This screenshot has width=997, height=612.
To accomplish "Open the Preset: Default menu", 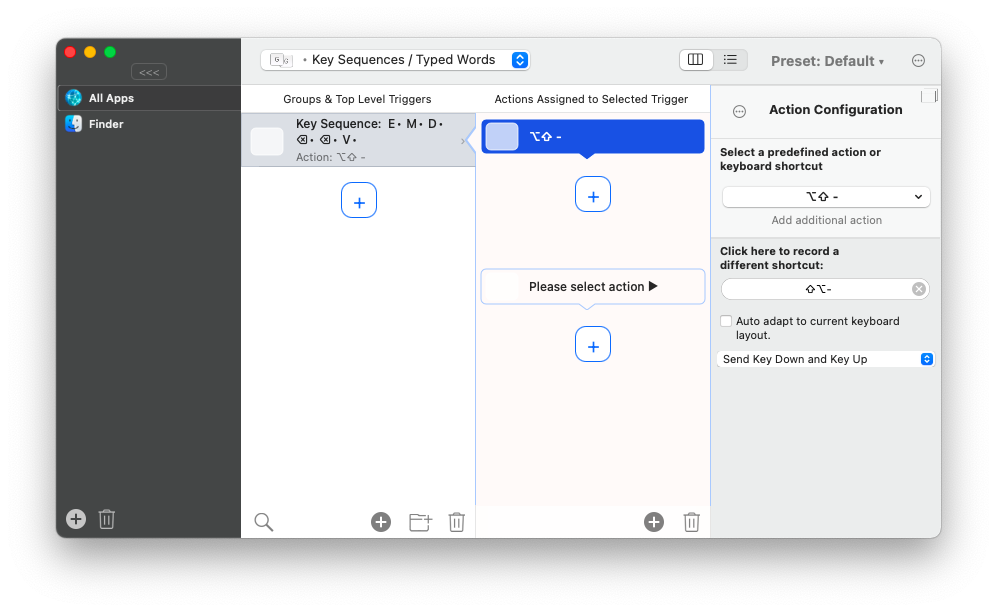I will click(x=827, y=60).
